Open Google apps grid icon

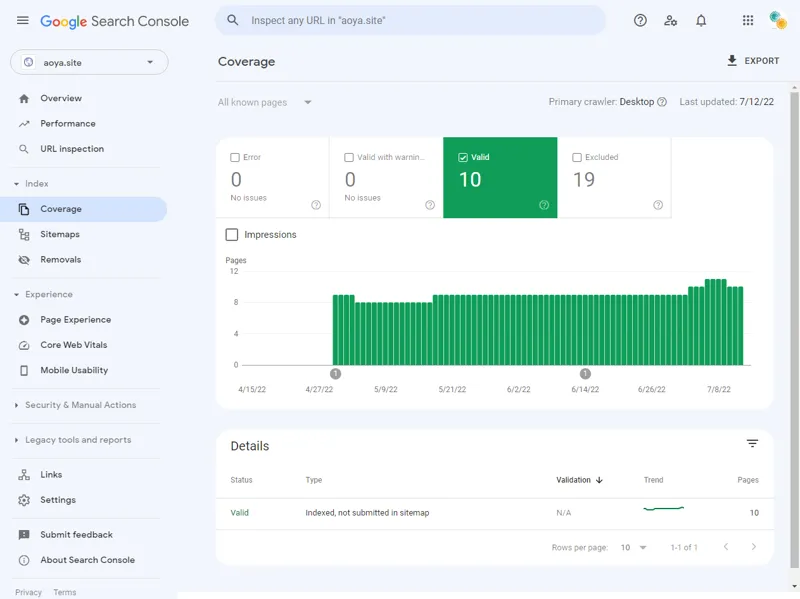click(x=747, y=20)
